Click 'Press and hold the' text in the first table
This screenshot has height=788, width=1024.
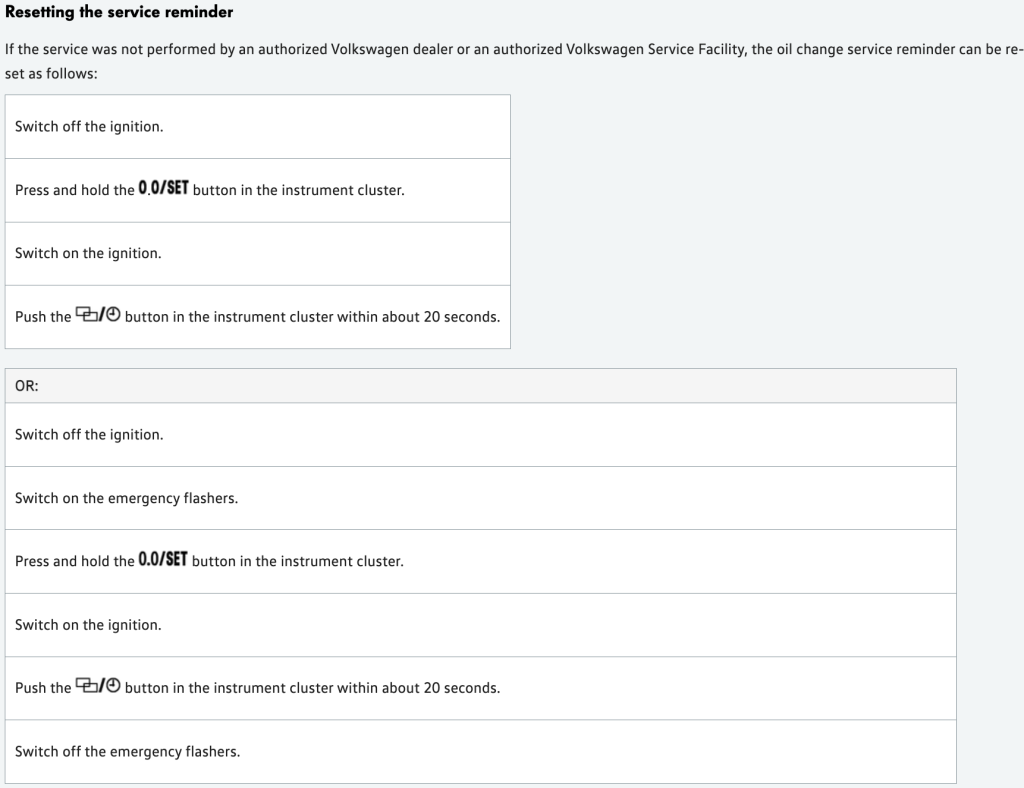(74, 190)
